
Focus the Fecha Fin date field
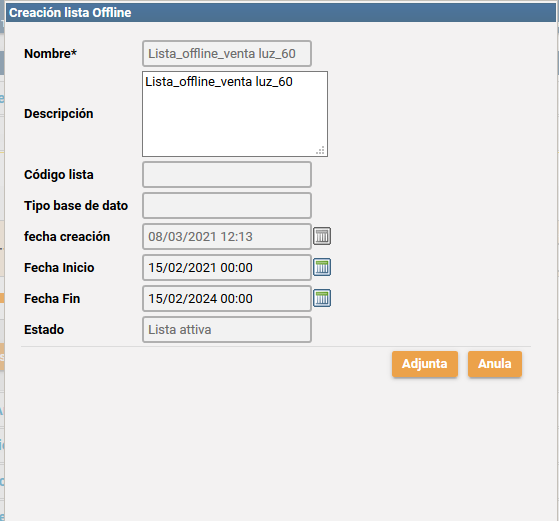tap(227, 298)
